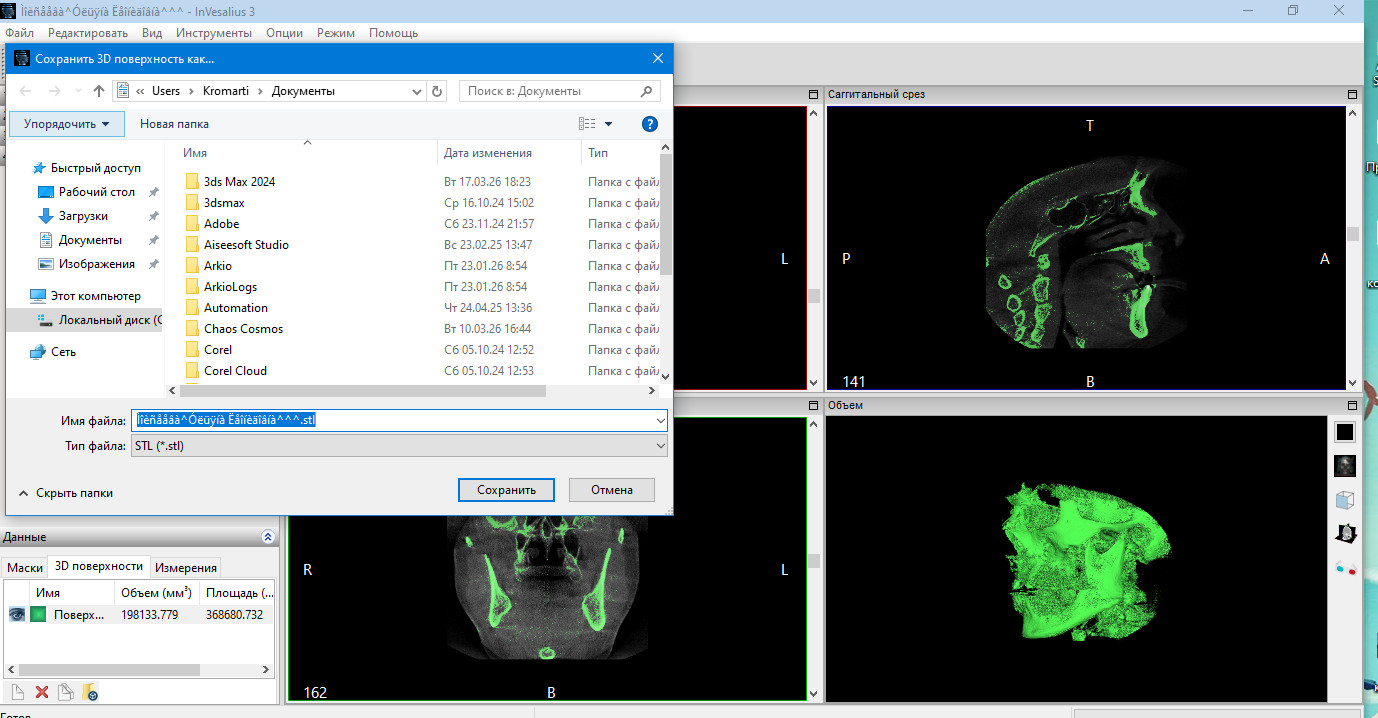The height and width of the screenshot is (718, 1378).
Task: Click the black background colour swatch
Action: tap(1345, 432)
